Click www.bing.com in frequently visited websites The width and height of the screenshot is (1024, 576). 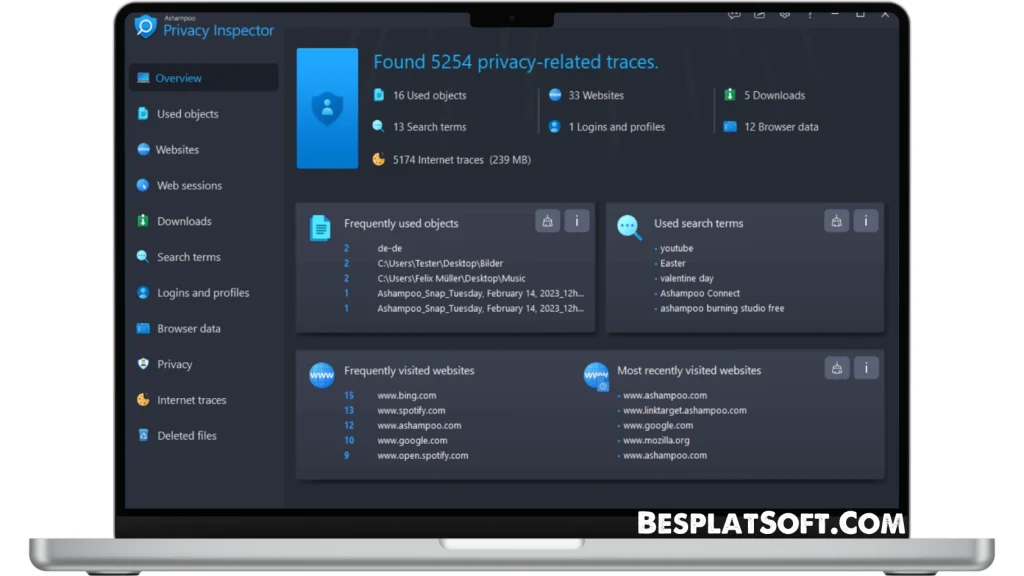[x=409, y=395]
